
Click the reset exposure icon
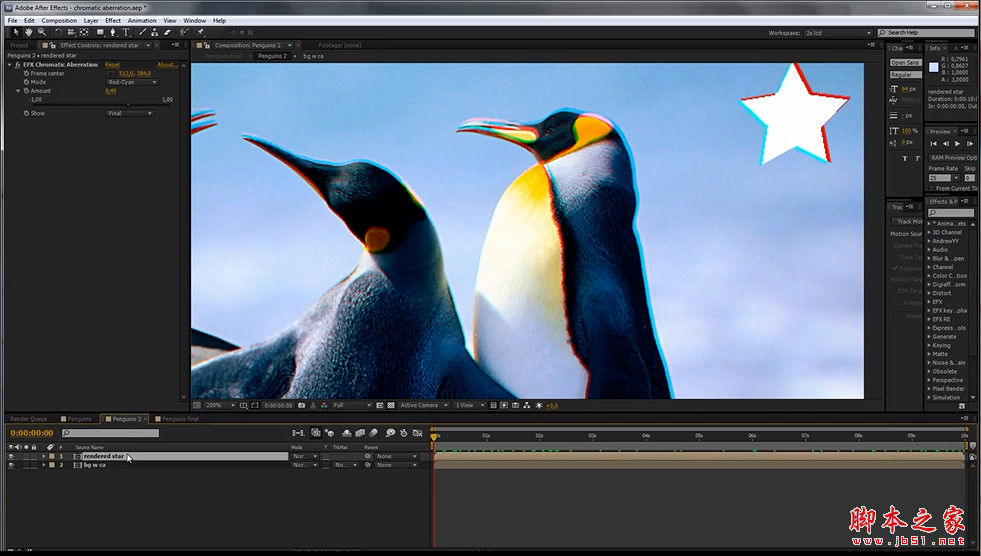click(539, 405)
